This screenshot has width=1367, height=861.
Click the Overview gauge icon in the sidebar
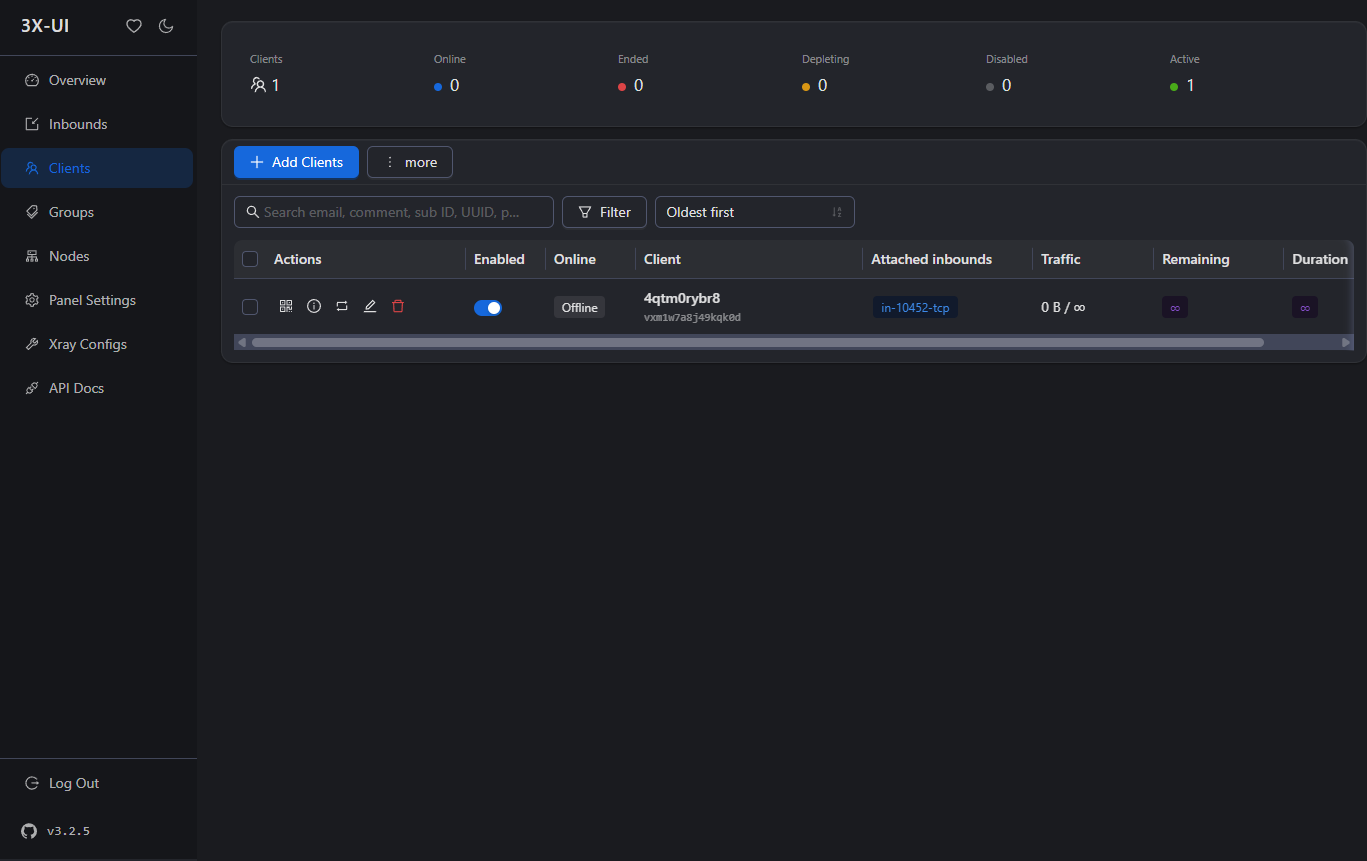click(x=32, y=80)
